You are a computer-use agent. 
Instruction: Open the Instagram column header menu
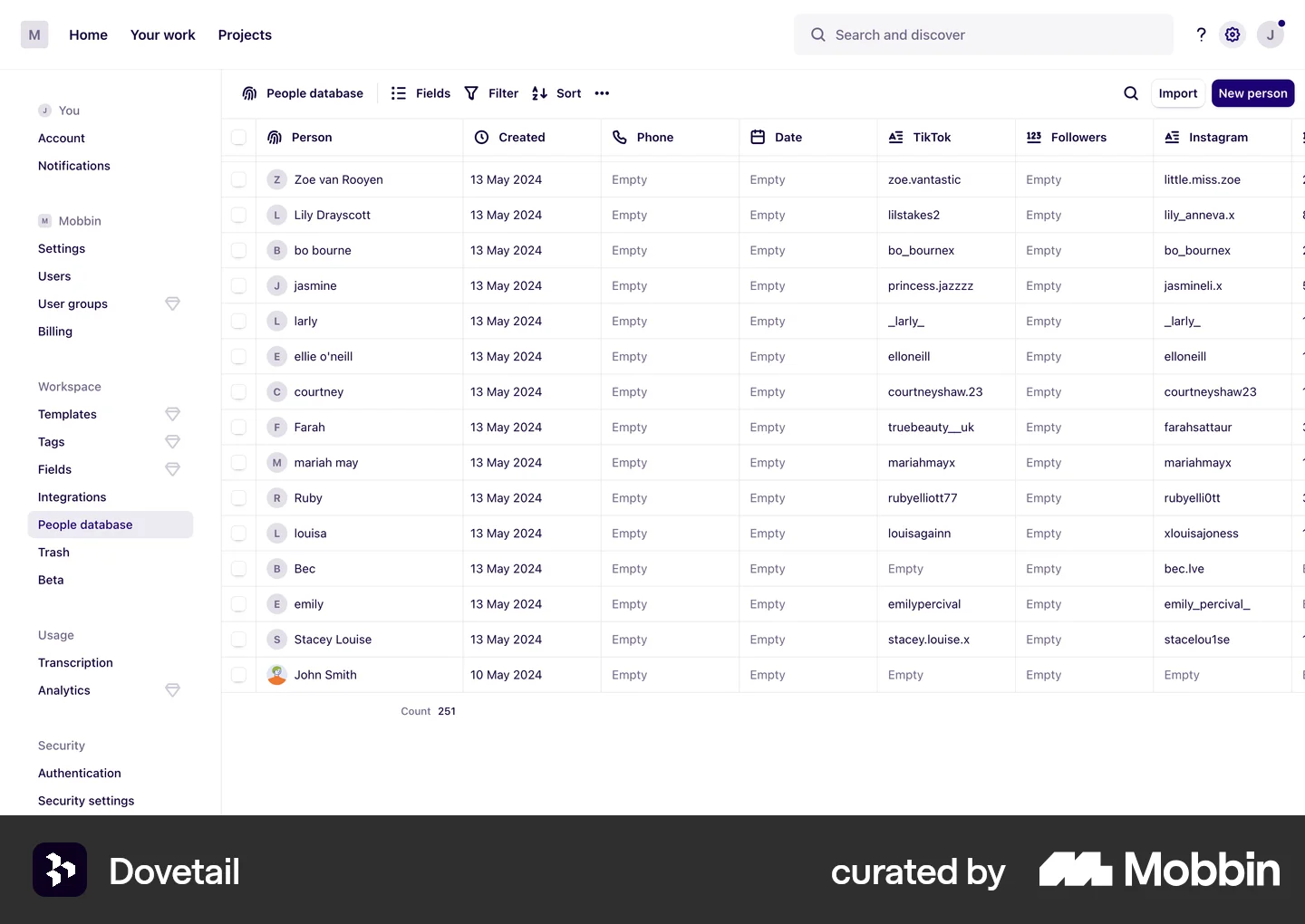coord(1222,138)
